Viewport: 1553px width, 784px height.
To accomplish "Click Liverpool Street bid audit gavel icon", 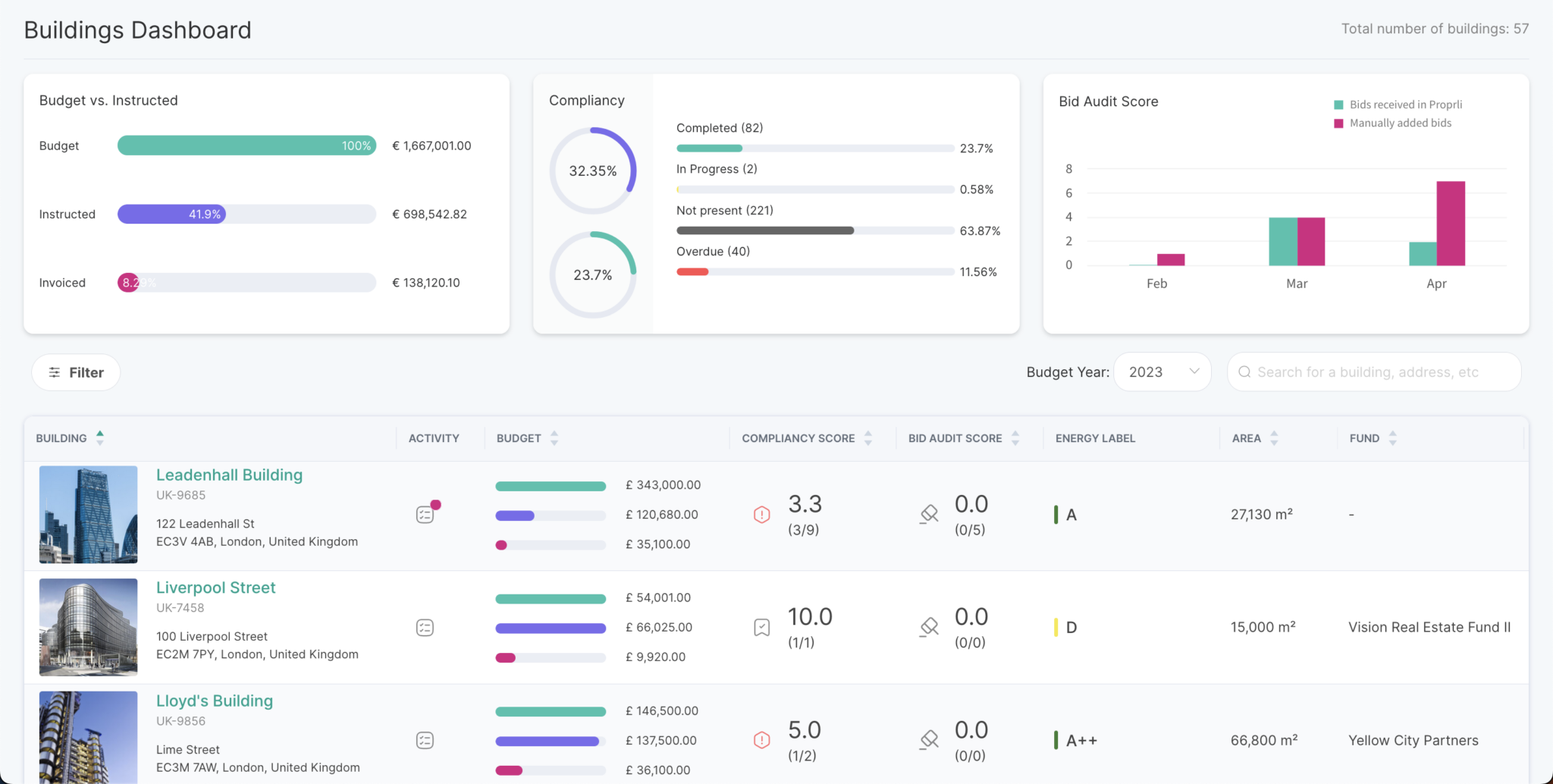I will click(929, 628).
